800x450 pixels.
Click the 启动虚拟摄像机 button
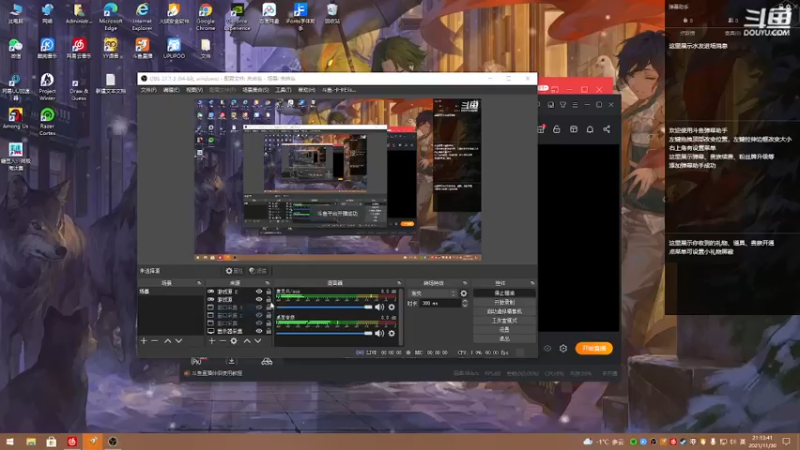pos(505,311)
